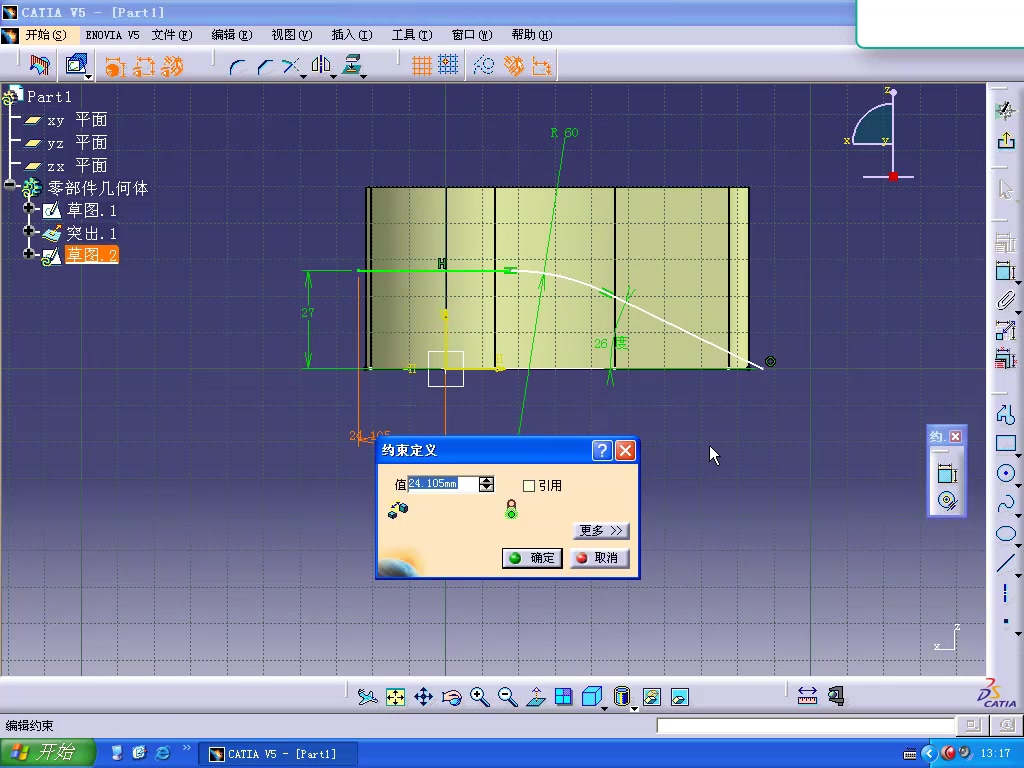Select the Line tool icon
This screenshot has width=1024, height=768.
[x=1006, y=563]
